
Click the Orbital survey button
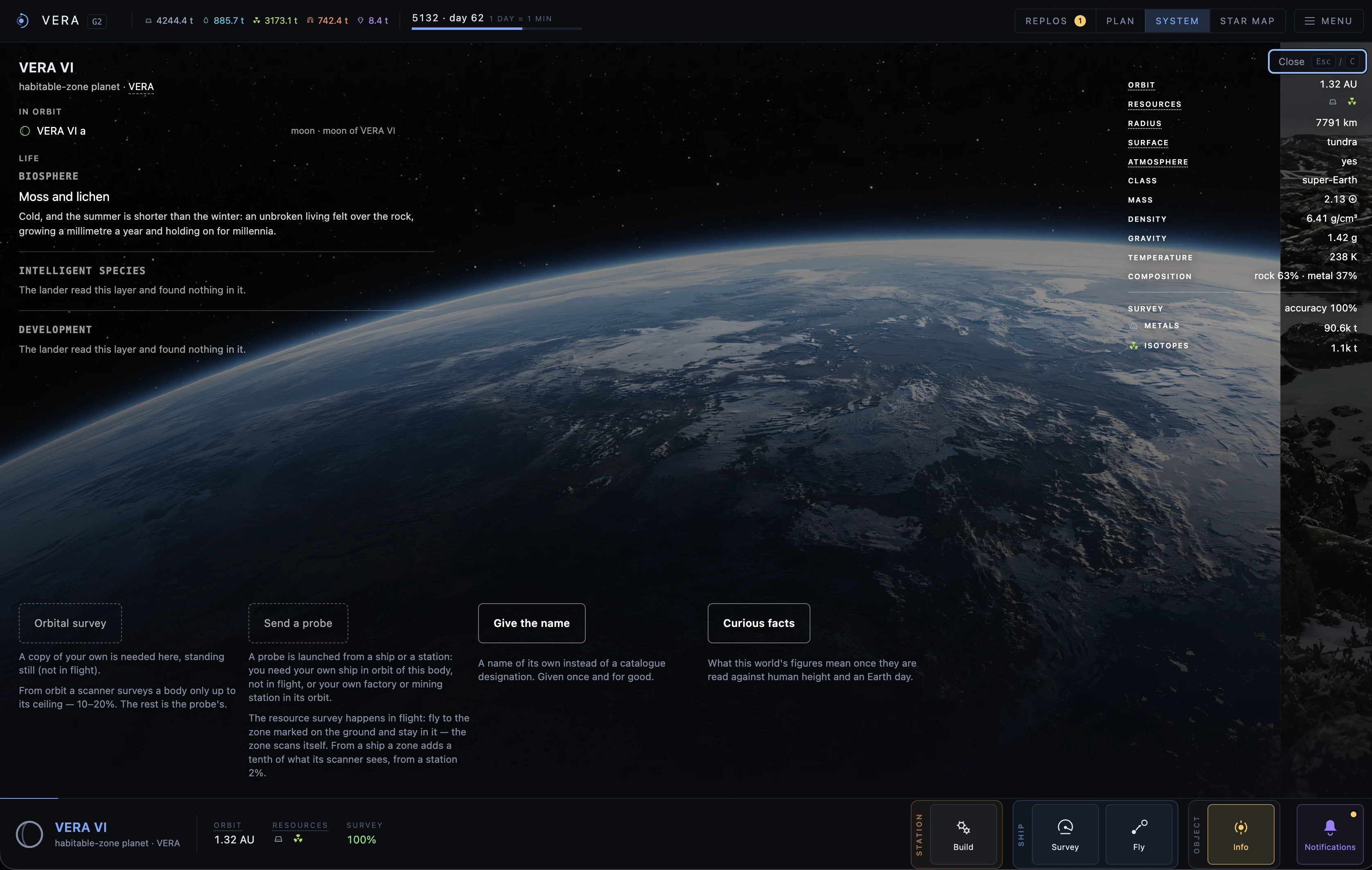click(x=70, y=623)
